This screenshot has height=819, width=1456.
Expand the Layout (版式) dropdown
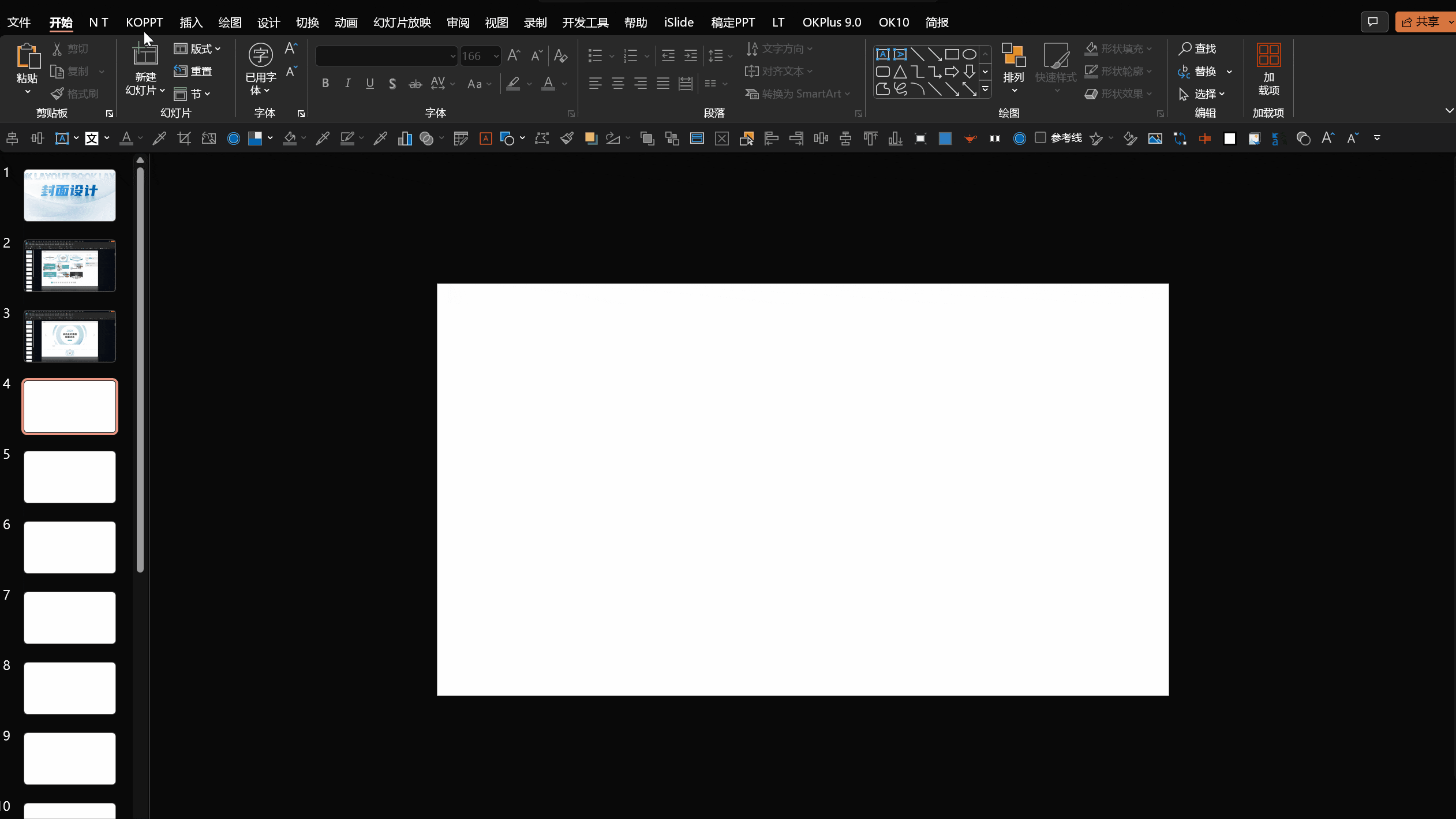click(197, 48)
